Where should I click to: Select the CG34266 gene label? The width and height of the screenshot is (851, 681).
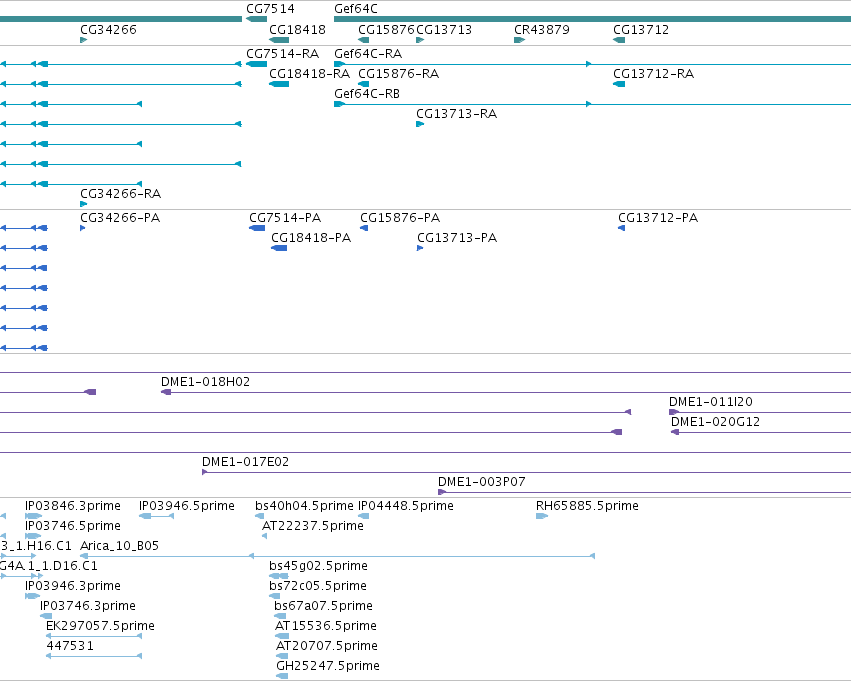coord(109,29)
